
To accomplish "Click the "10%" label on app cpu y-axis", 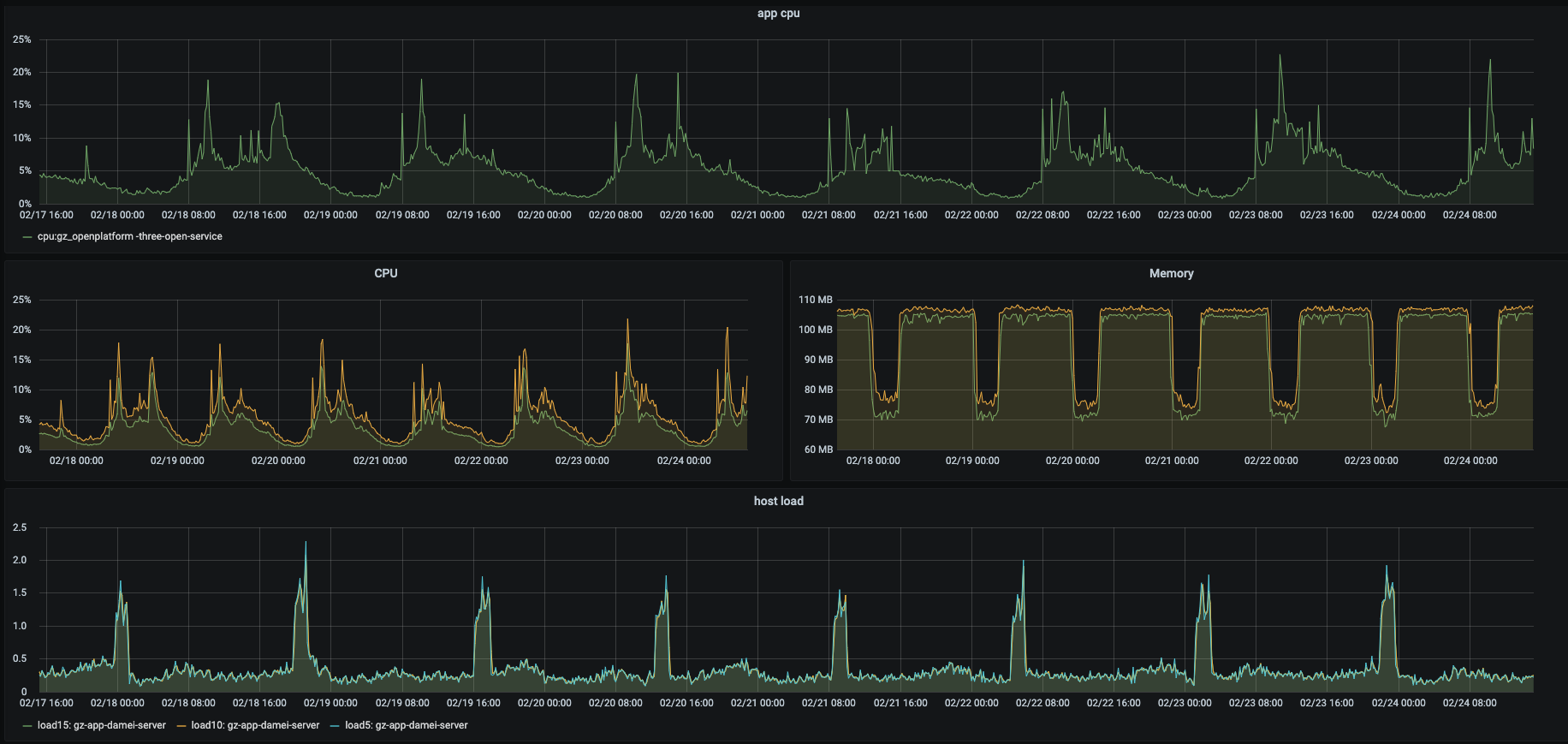I will coord(22,138).
